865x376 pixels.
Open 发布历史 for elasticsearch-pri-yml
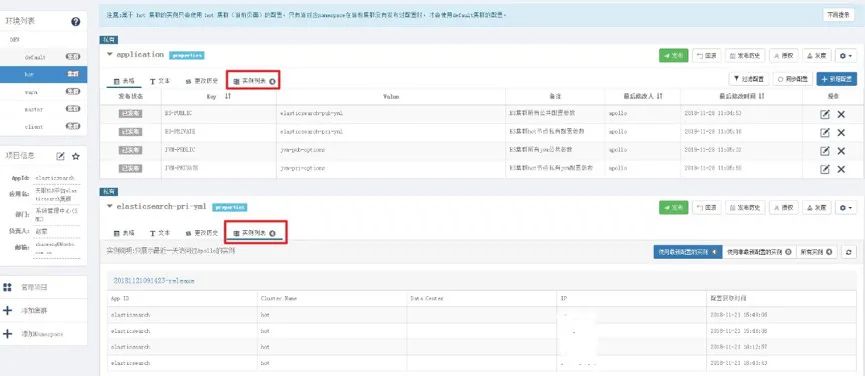745,208
